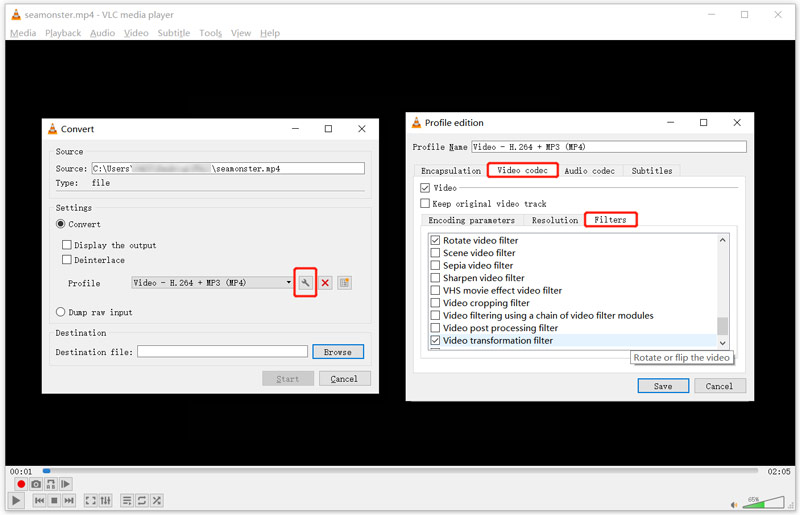Click Save in Profile edition
This screenshot has height=515, width=800.
pos(663,386)
